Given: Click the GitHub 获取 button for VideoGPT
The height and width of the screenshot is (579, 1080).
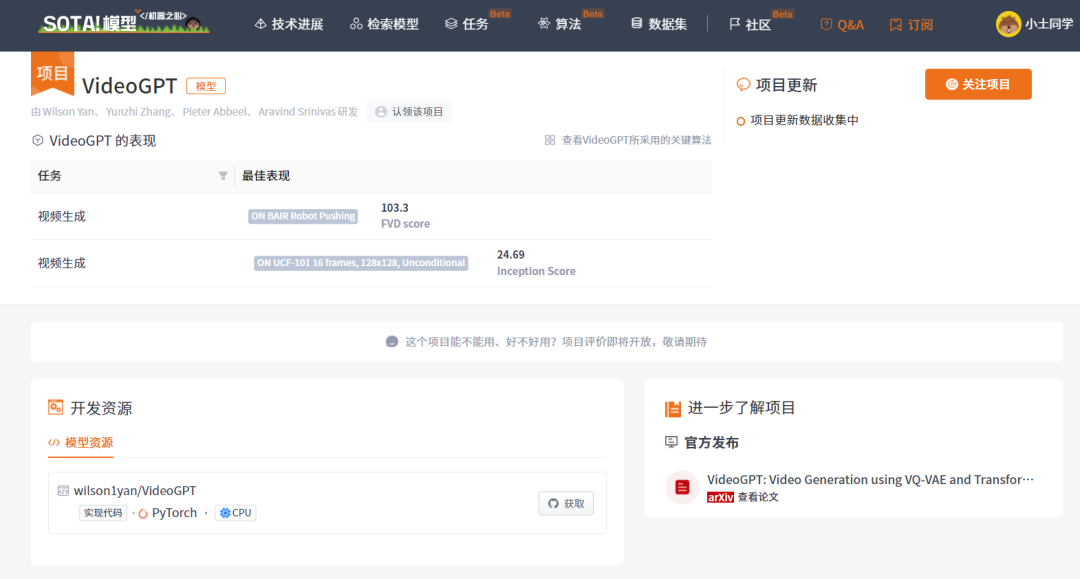Looking at the screenshot, I should coord(565,503).
